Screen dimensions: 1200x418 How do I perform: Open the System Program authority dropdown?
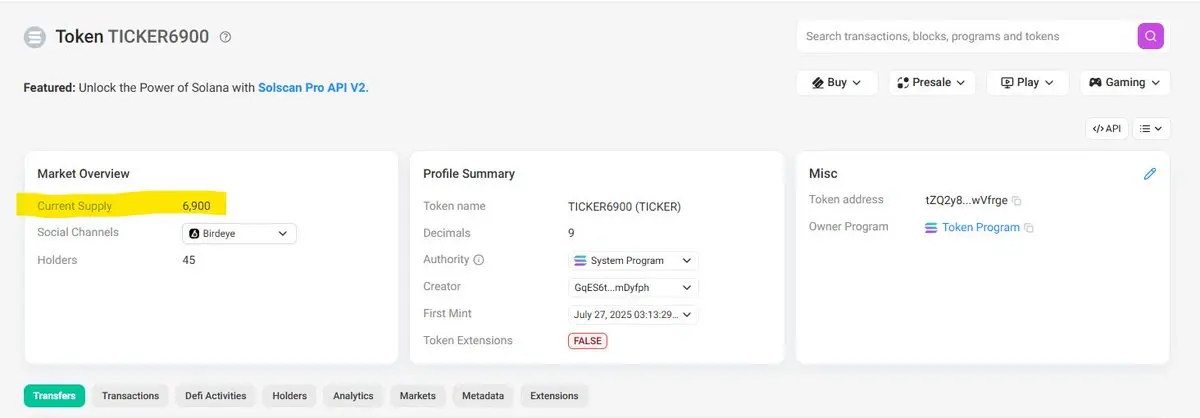(x=633, y=260)
